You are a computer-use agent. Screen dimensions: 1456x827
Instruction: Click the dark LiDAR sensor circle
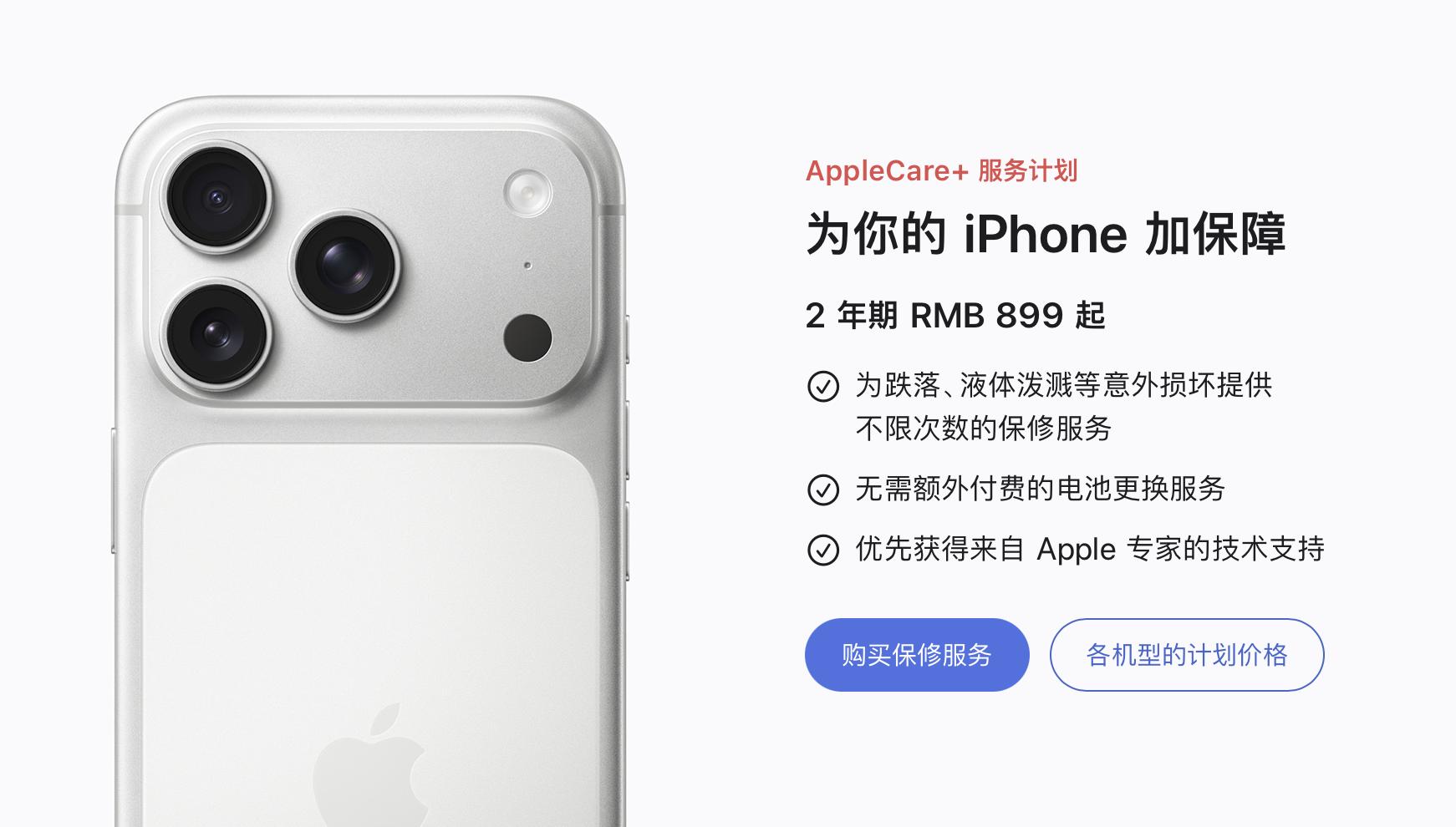(527, 337)
